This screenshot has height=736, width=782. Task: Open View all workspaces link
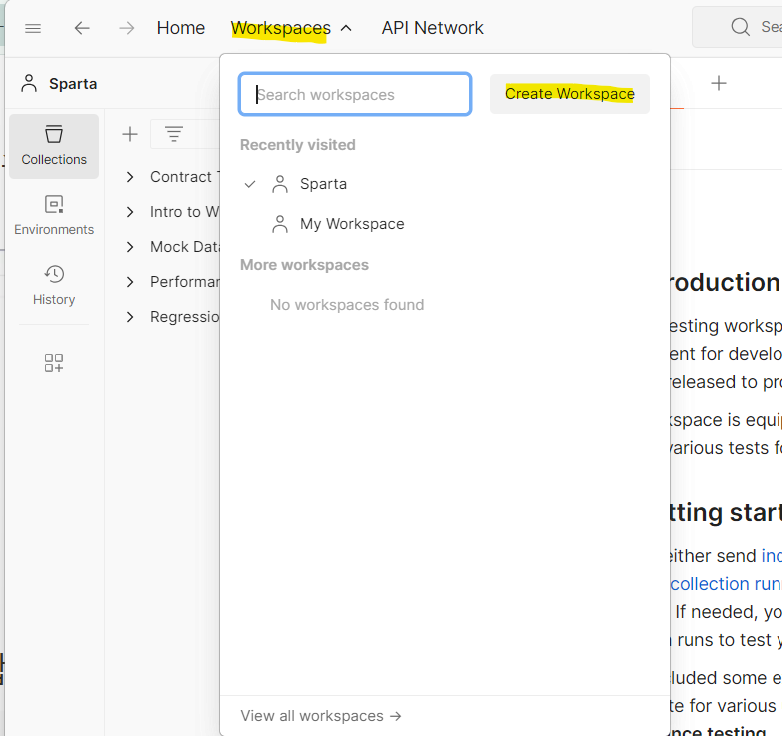point(321,716)
